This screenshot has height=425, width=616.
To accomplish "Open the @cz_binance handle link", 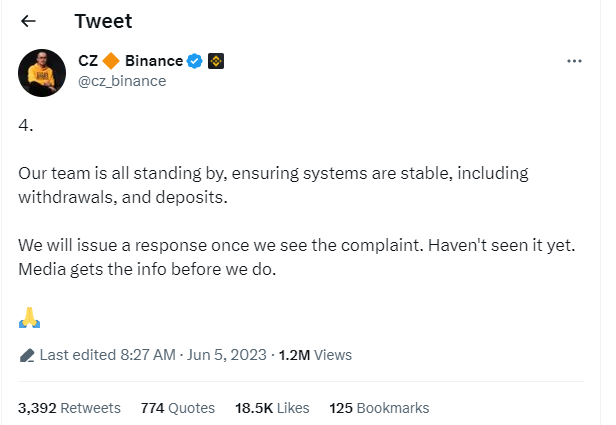I will (122, 81).
